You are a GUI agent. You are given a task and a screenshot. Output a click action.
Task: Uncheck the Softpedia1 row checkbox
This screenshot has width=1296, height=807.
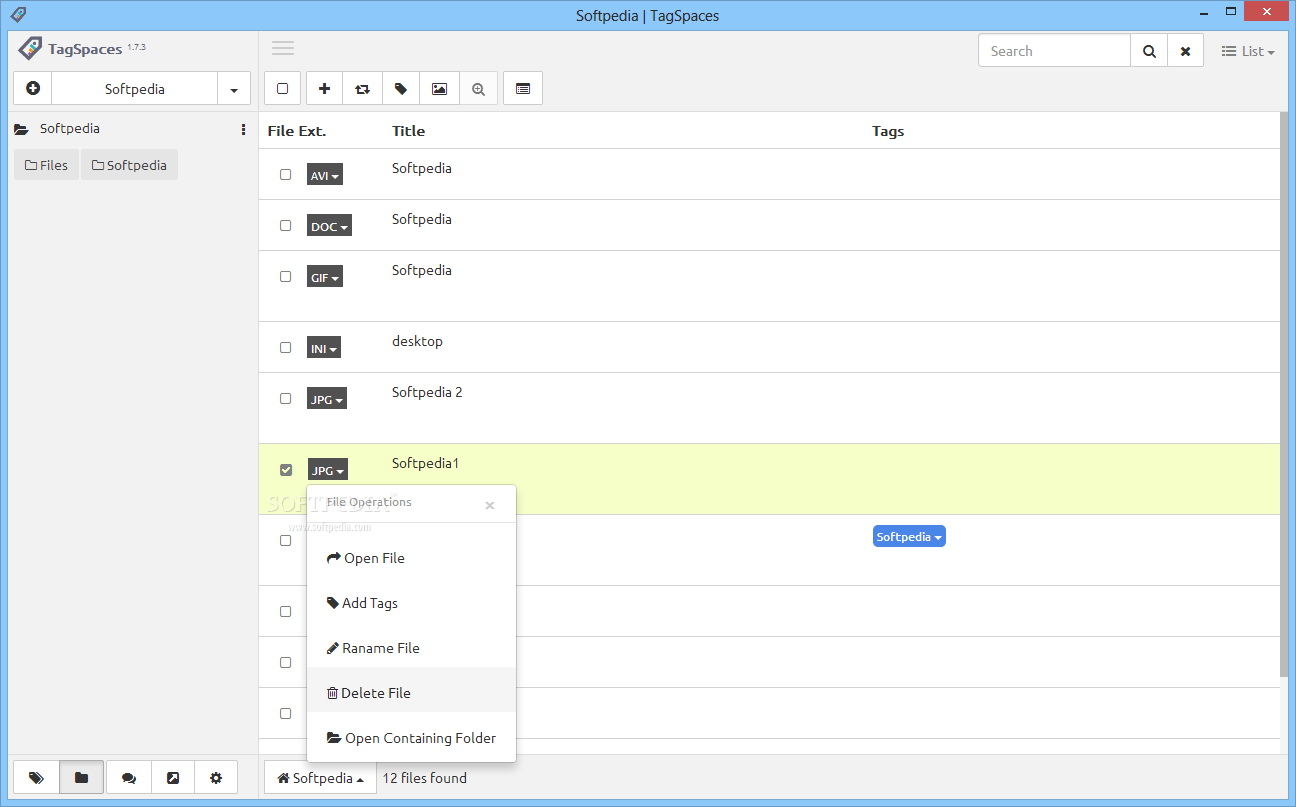[286, 470]
